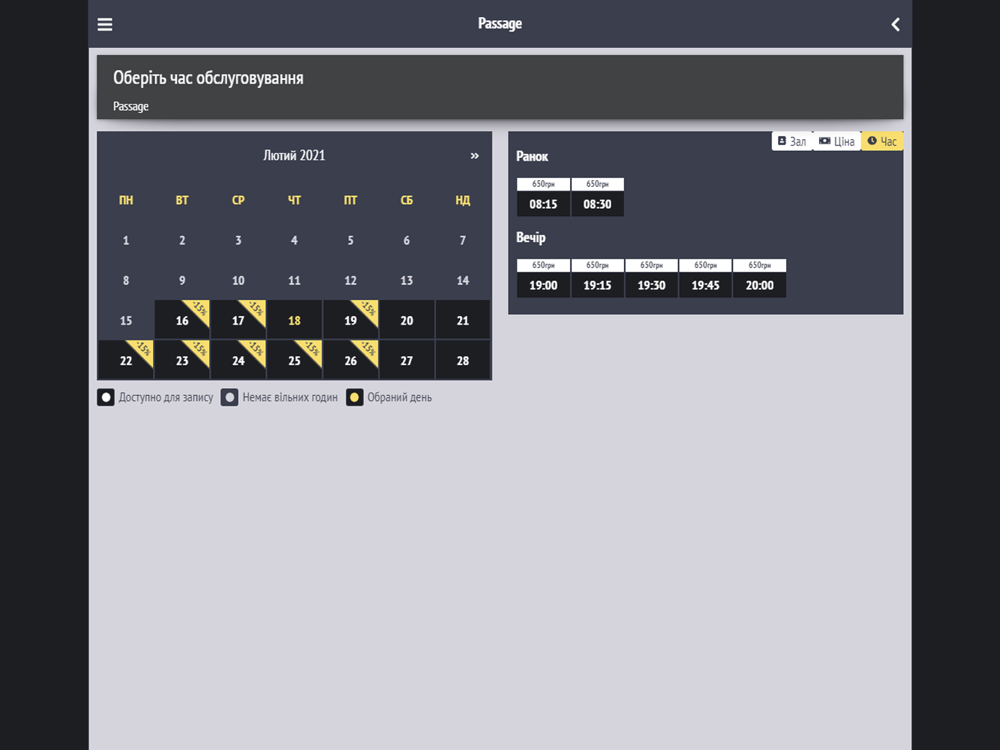Book the 08:15 morning slot

[x=543, y=197]
